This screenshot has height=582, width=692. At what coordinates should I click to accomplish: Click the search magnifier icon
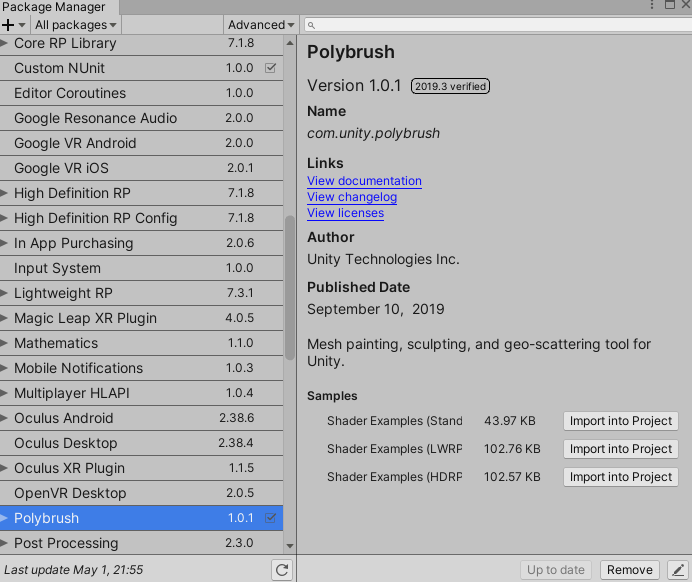point(311,25)
